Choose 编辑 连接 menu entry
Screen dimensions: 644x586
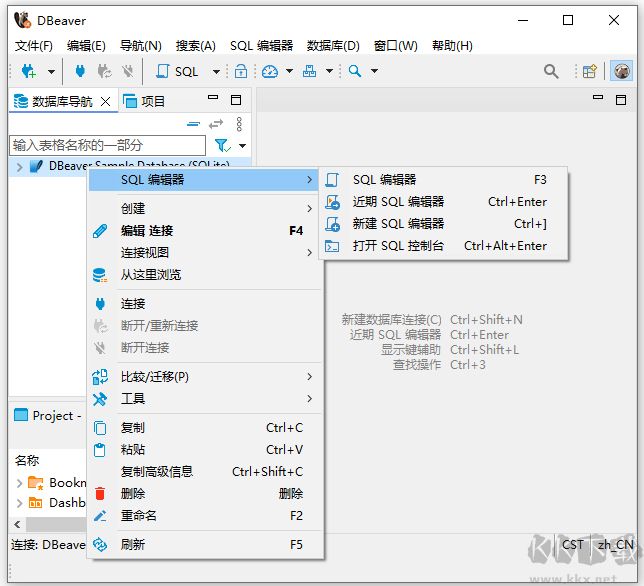point(203,231)
